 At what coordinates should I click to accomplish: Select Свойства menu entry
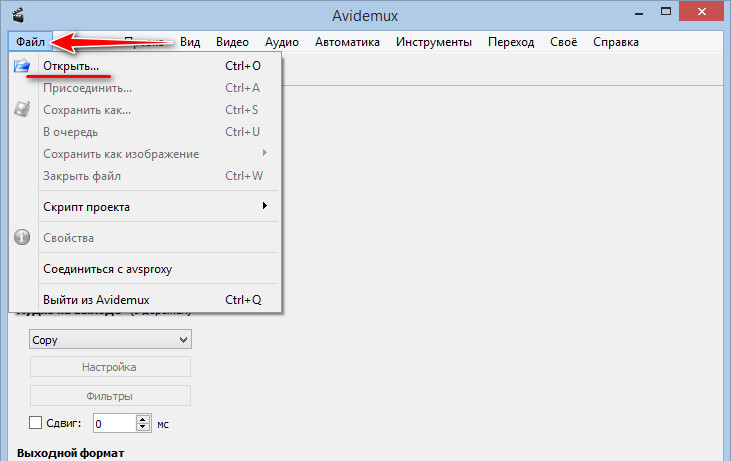[145, 238]
